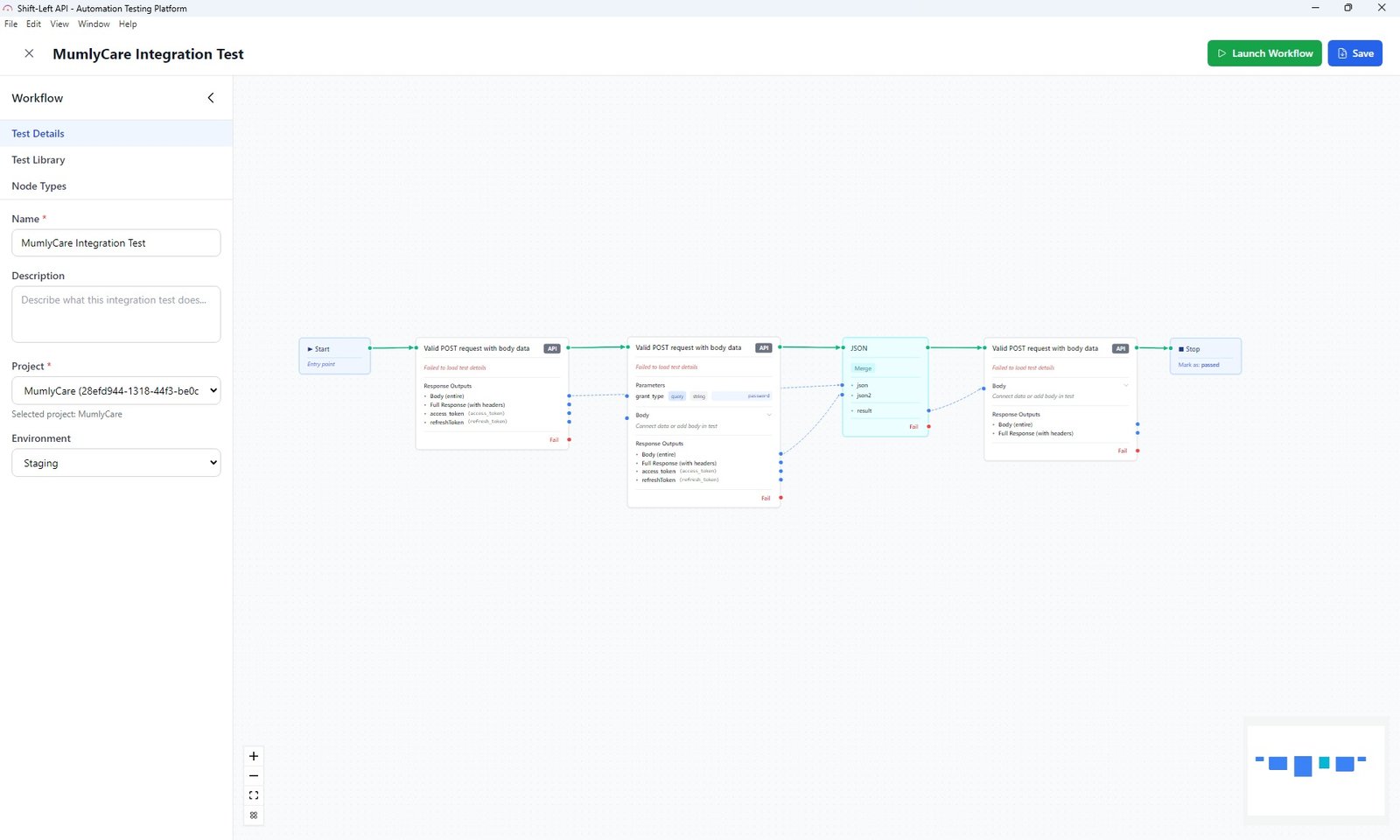The width and height of the screenshot is (1400, 840).
Task: Collapse the Workflow side panel
Action: 211,98
